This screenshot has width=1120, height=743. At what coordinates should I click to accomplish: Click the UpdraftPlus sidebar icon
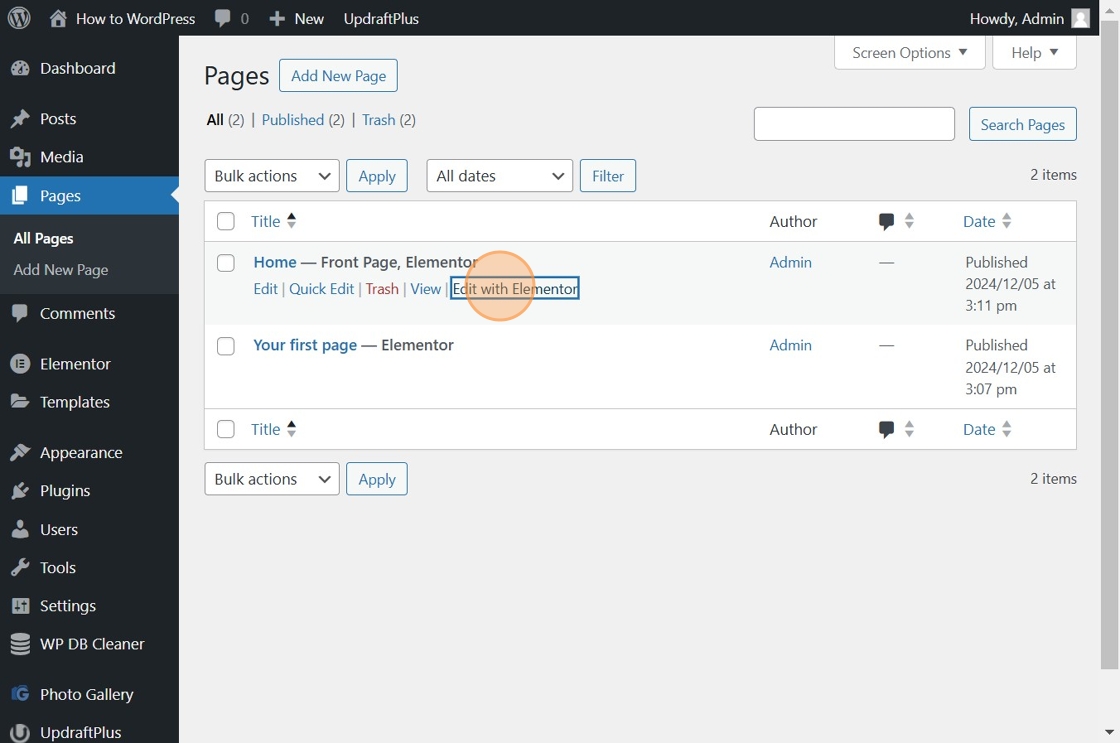(20, 732)
